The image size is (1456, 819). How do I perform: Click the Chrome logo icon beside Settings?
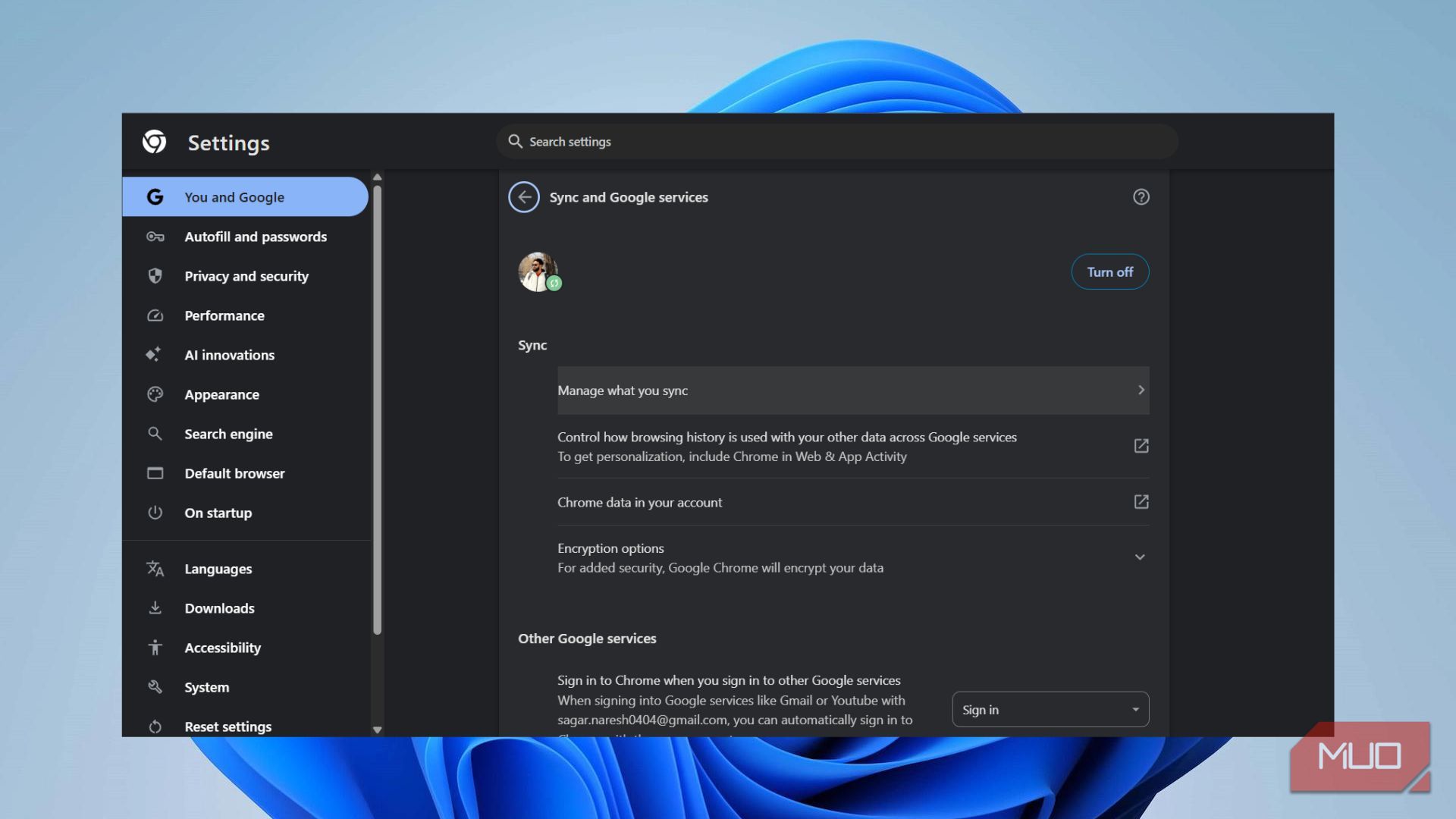154,142
